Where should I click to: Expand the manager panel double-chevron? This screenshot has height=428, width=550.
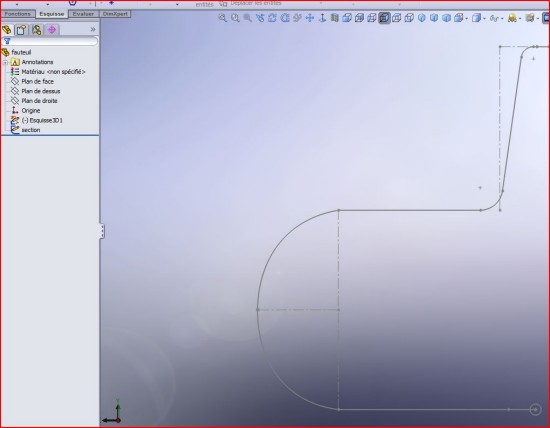pyautogui.click(x=93, y=29)
